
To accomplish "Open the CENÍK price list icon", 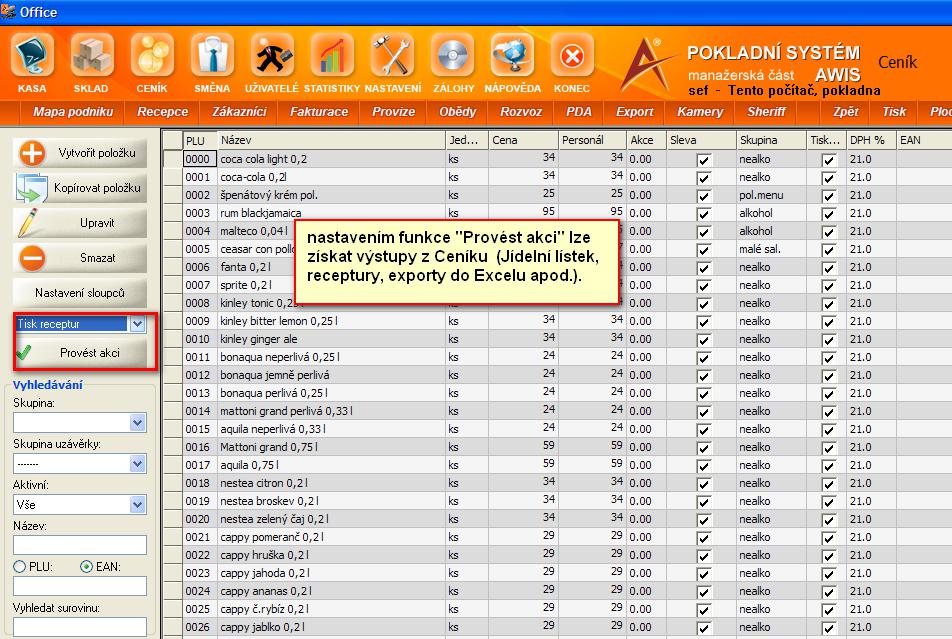I will (152, 56).
